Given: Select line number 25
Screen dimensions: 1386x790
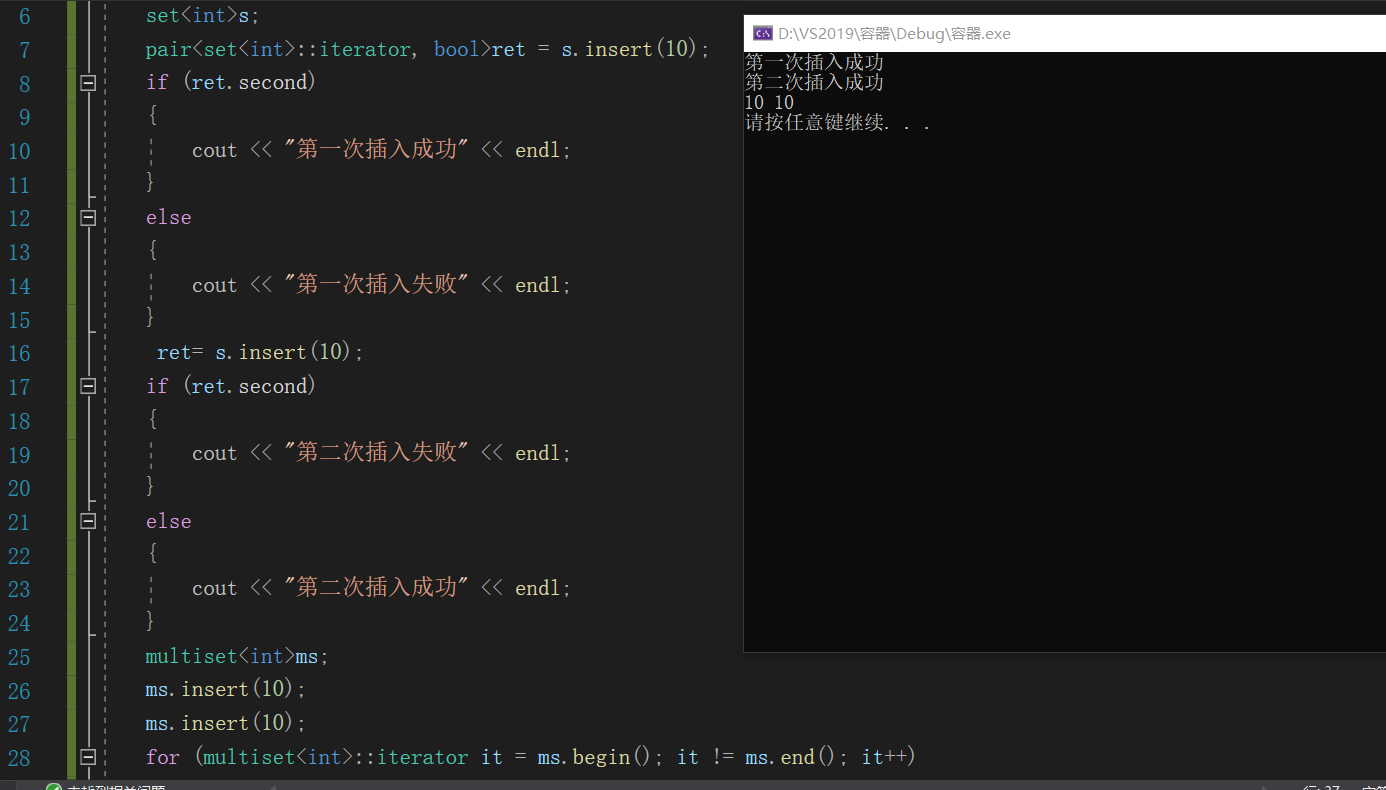Looking at the screenshot, I should [x=19, y=657].
